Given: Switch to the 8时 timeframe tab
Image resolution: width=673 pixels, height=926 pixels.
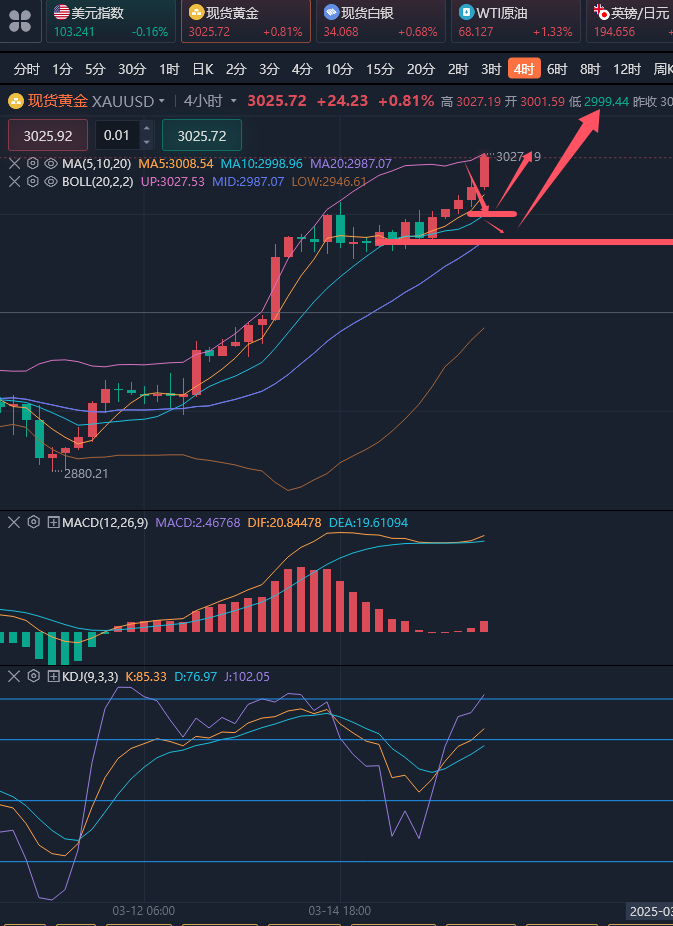Looking at the screenshot, I should (590, 70).
